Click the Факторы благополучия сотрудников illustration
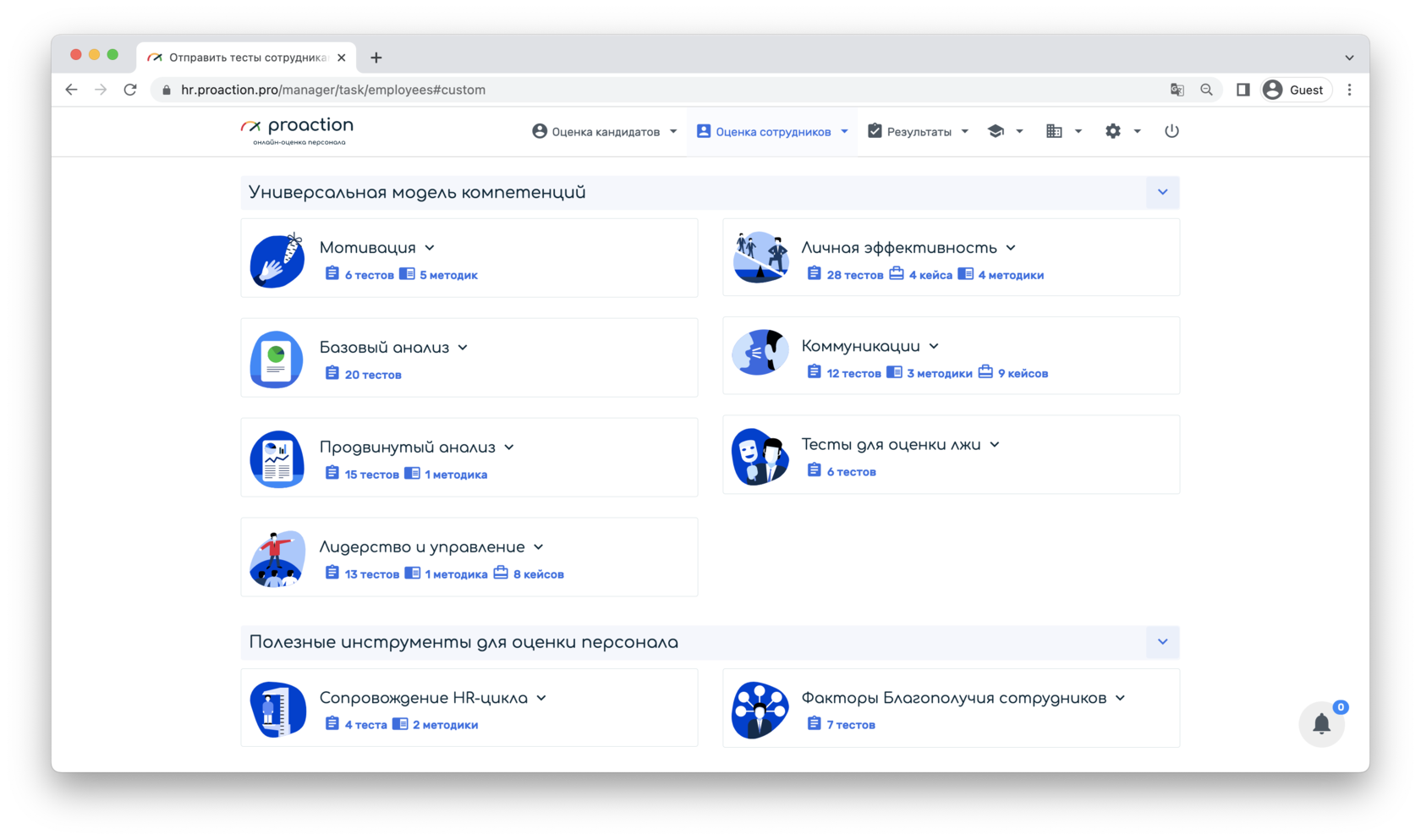The width and height of the screenshot is (1421, 840). 760,710
